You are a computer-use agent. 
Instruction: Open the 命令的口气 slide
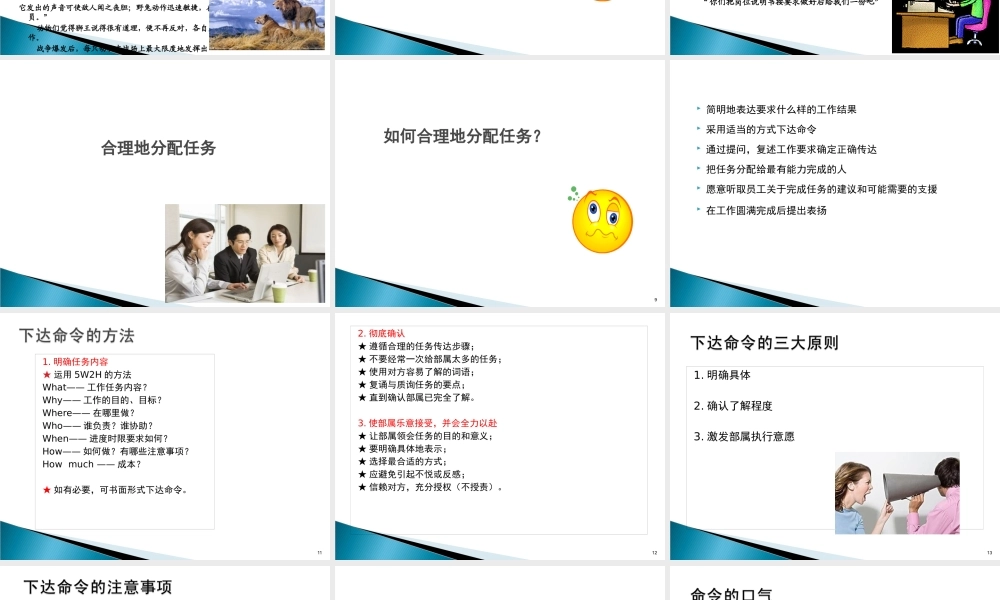(x=835, y=583)
